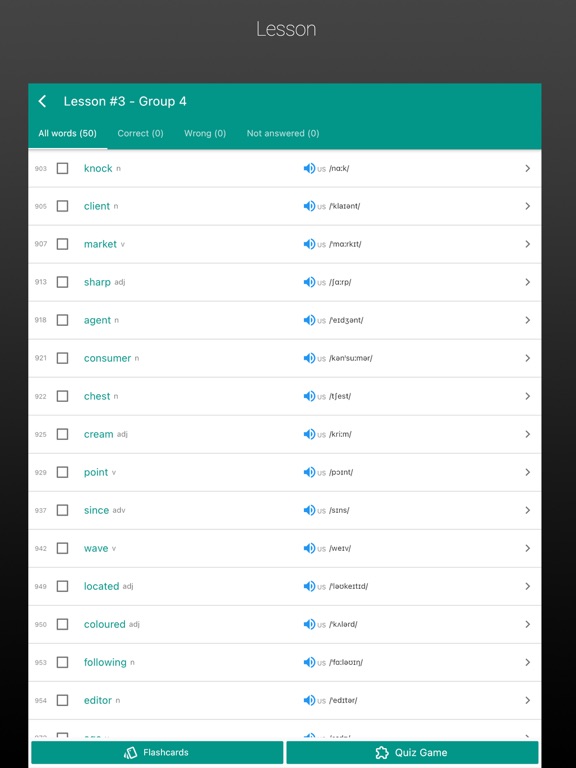Expand the agent row chevron
This screenshot has width=576, height=768.
coord(528,320)
